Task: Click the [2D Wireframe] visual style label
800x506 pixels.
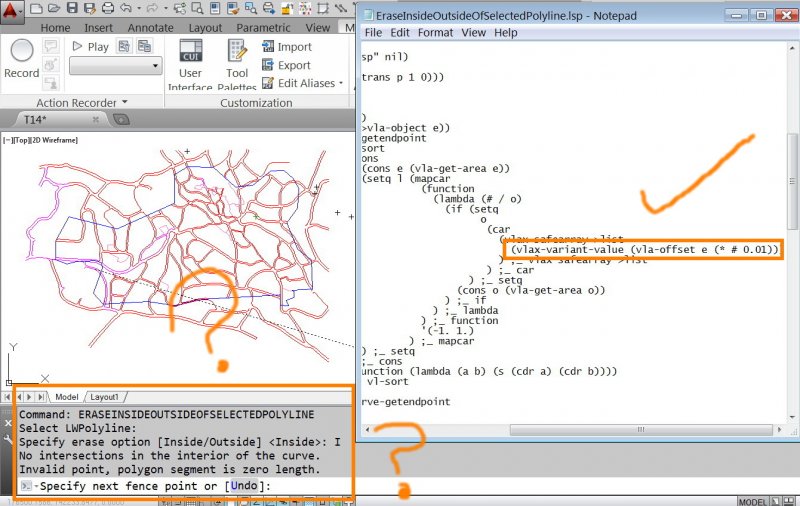Action: (54, 140)
